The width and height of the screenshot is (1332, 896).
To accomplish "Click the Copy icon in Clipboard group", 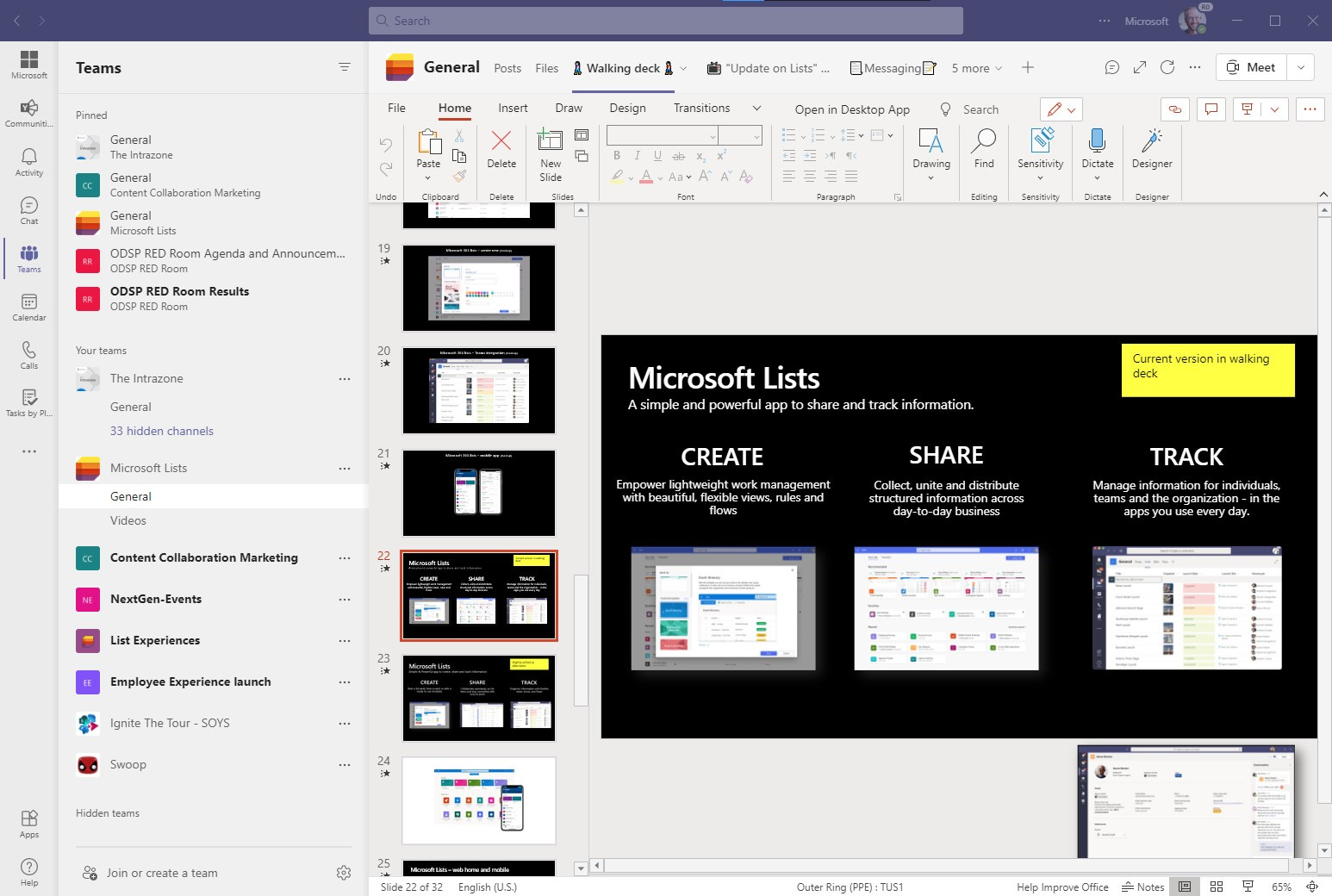I will tap(459, 156).
